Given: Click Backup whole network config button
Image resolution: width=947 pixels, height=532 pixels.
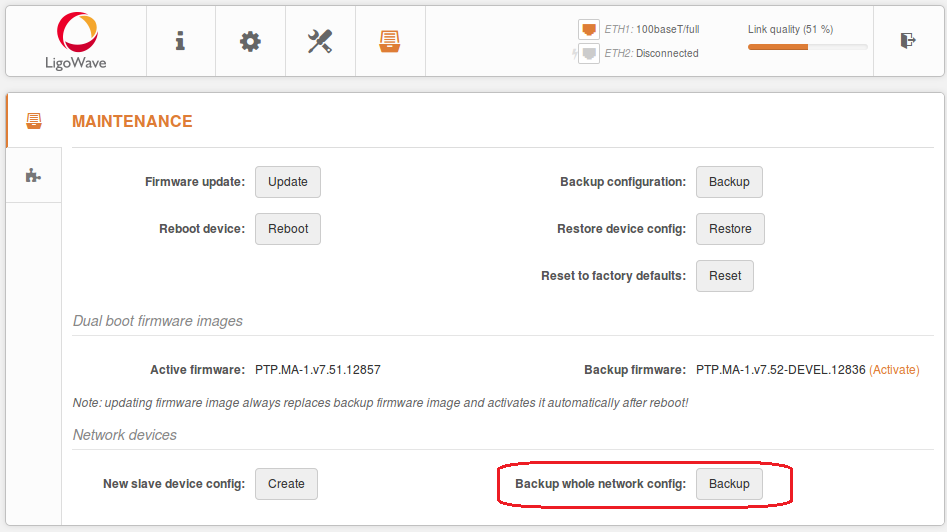Looking at the screenshot, I should [x=729, y=484].
